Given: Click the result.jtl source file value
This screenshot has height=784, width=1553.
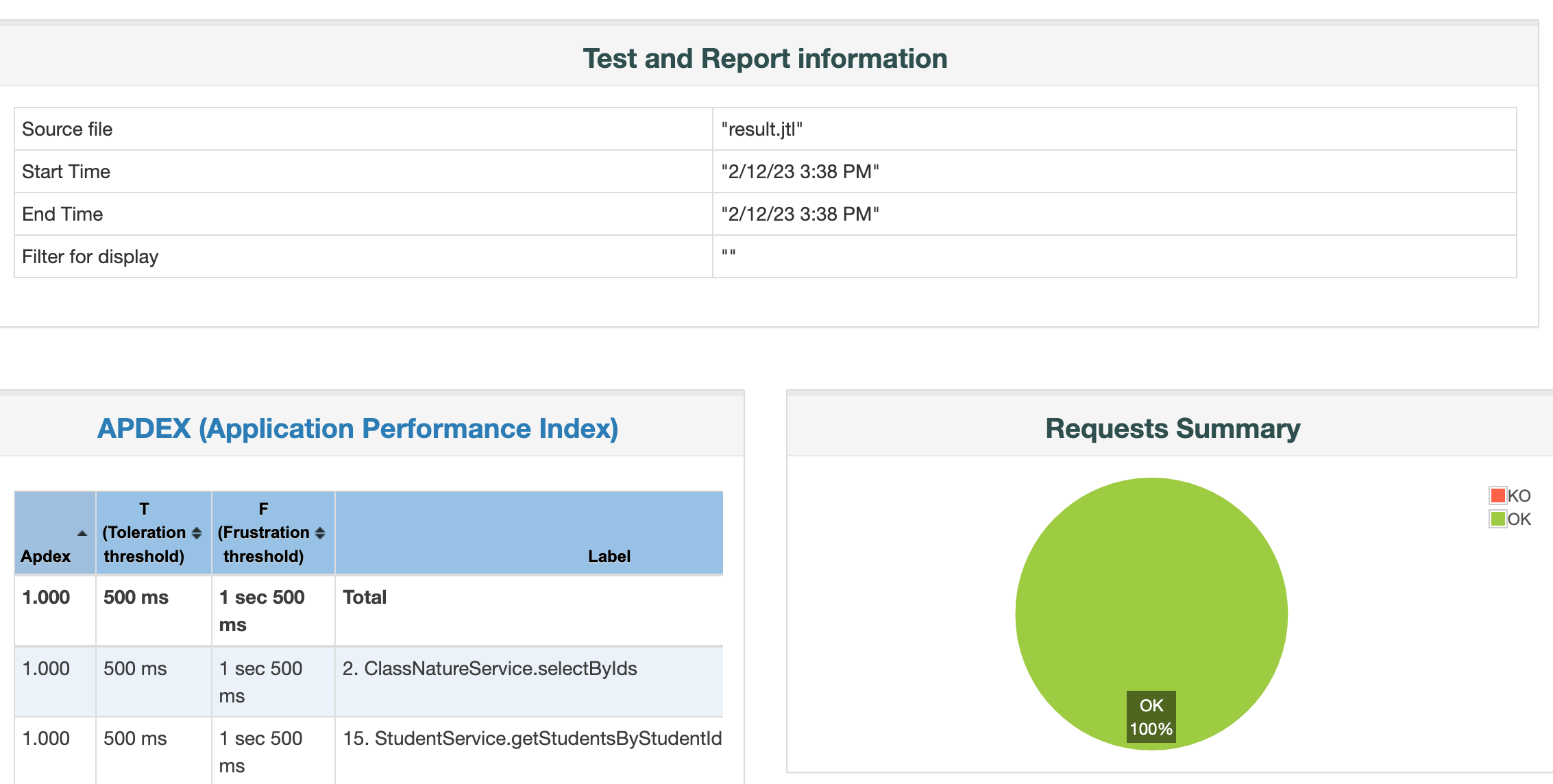Looking at the screenshot, I should coord(761,129).
